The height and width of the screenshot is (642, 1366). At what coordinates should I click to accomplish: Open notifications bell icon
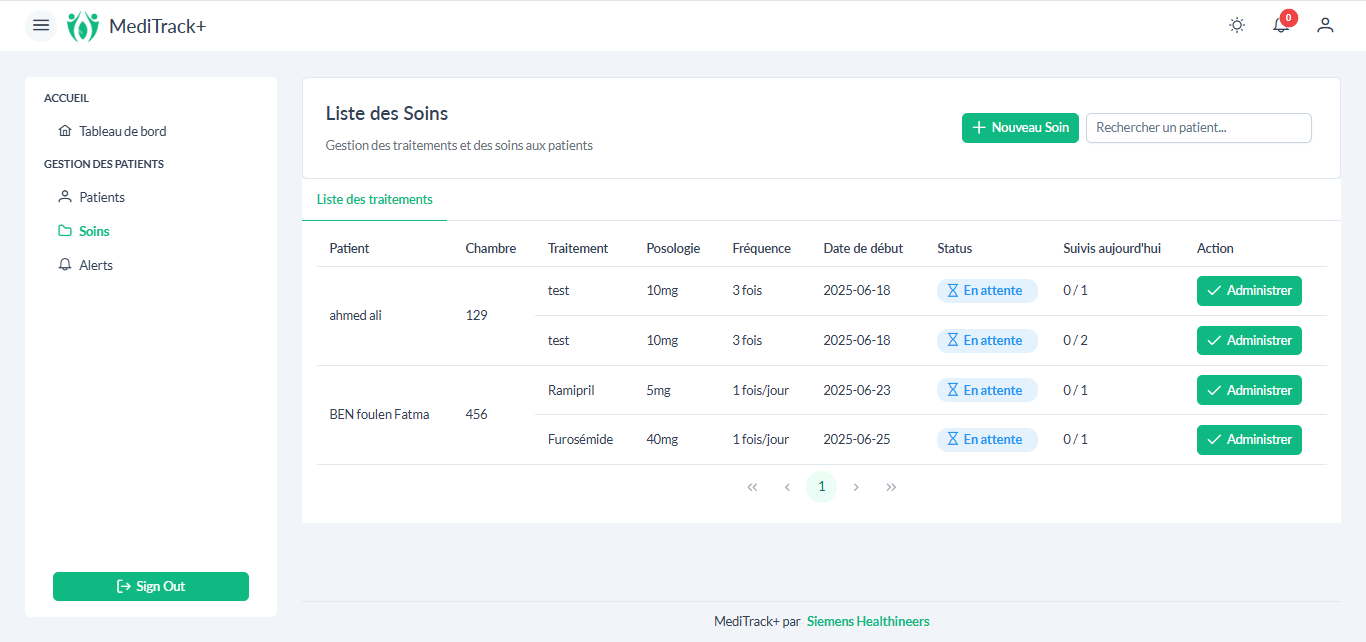click(1281, 25)
